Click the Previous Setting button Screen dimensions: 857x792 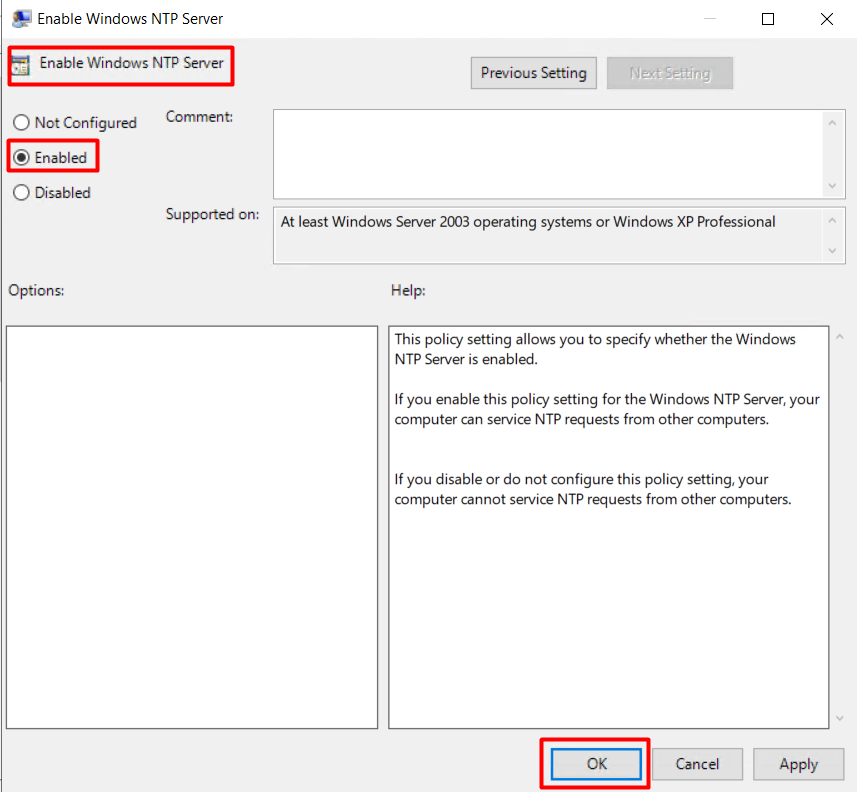(x=533, y=73)
